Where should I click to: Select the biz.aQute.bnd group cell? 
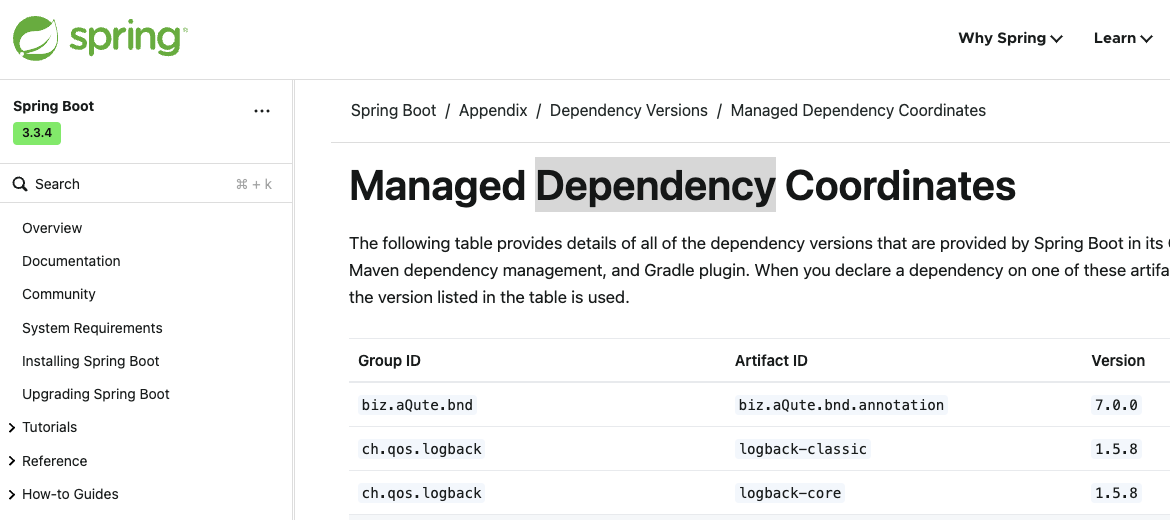click(x=418, y=405)
